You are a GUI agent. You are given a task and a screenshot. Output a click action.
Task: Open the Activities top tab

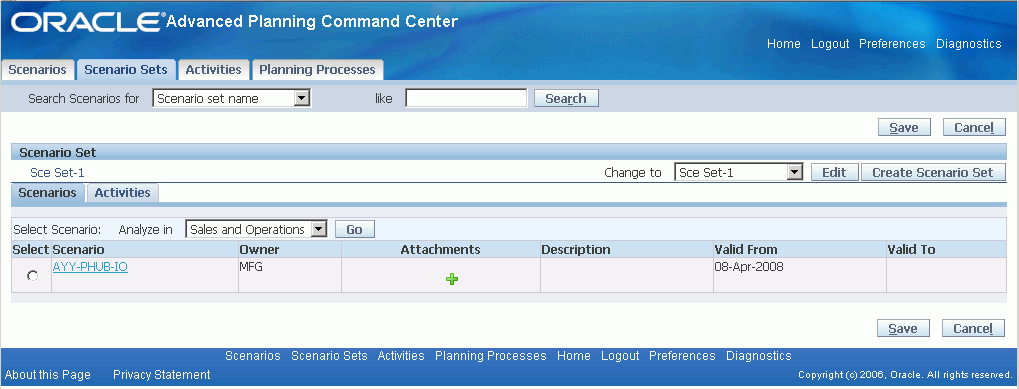[213, 69]
